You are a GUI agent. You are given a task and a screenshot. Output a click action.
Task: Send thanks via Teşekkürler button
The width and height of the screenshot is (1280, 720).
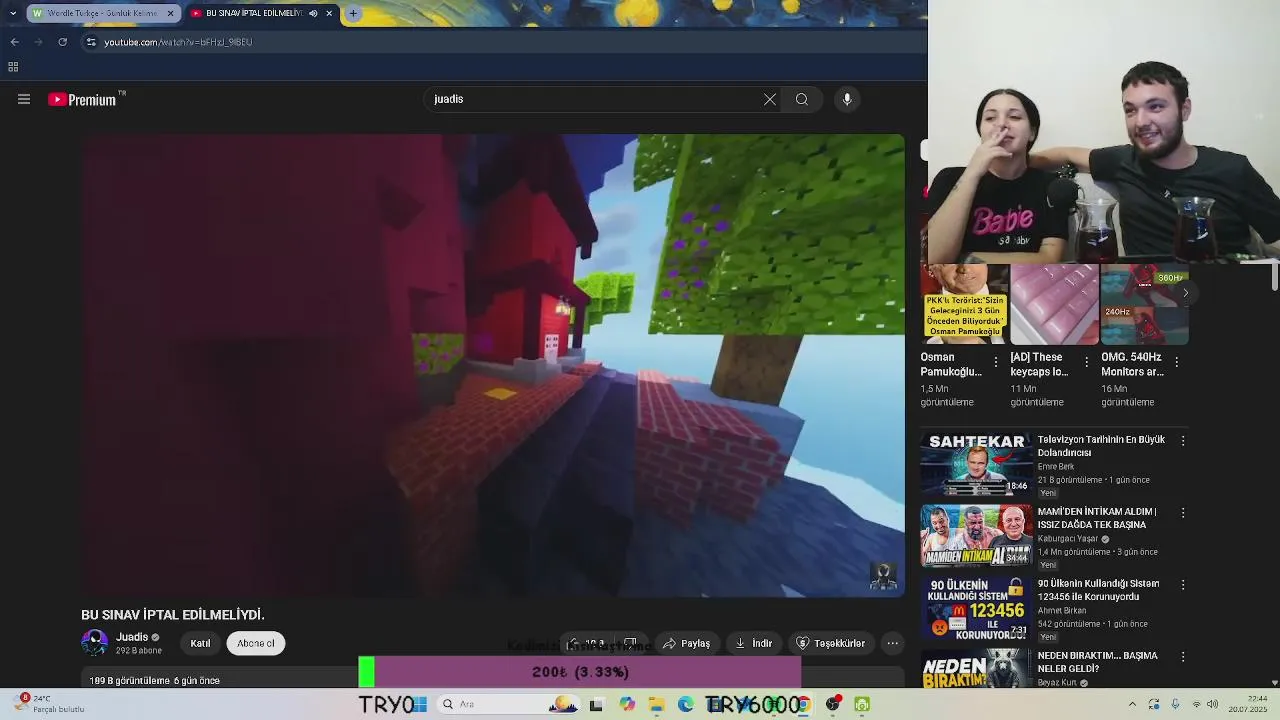[x=830, y=643]
